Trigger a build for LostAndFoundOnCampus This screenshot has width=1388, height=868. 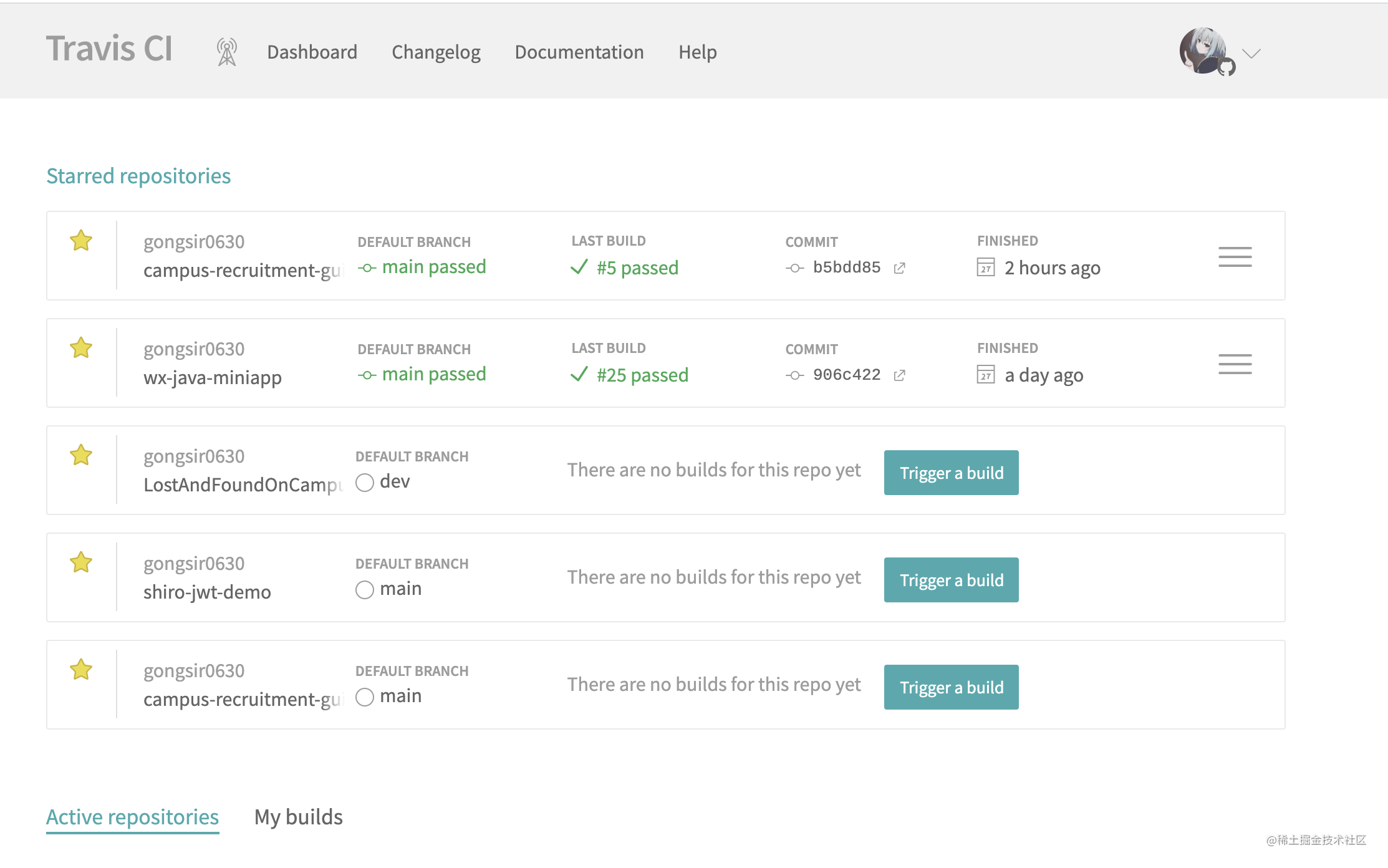(x=951, y=473)
